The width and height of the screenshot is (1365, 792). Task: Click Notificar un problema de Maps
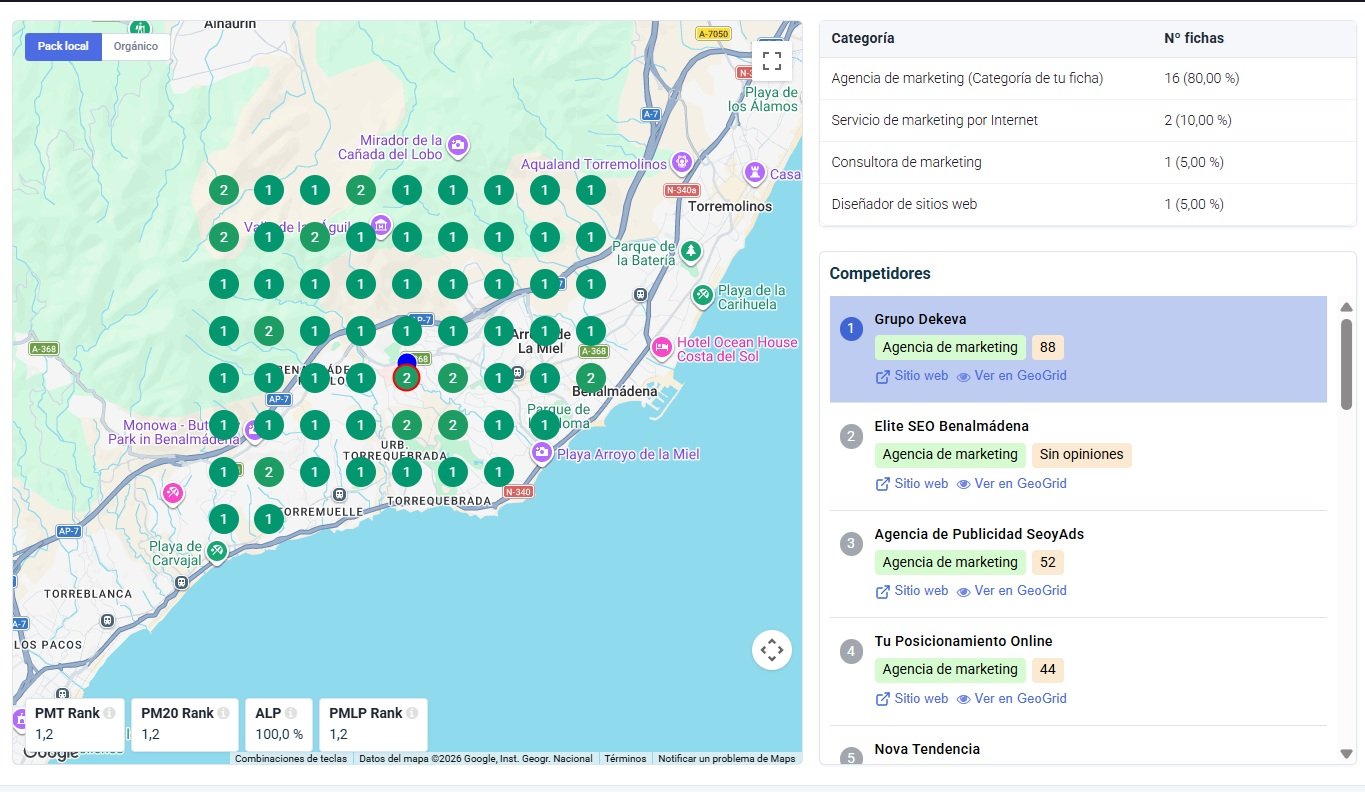pyautogui.click(x=727, y=759)
